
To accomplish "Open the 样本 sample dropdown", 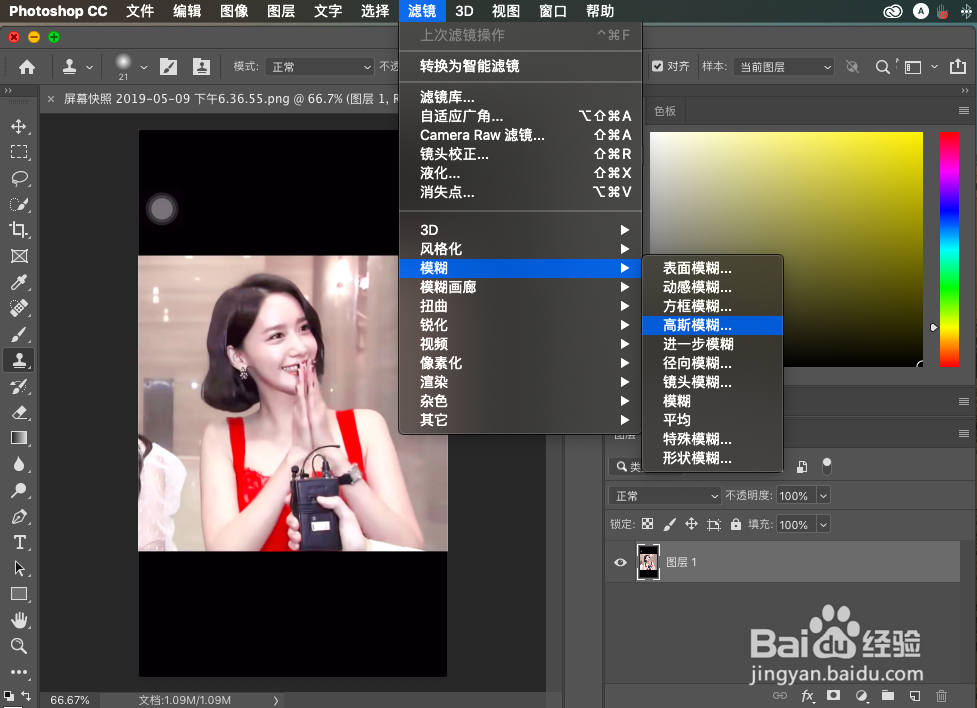I will 784,67.
